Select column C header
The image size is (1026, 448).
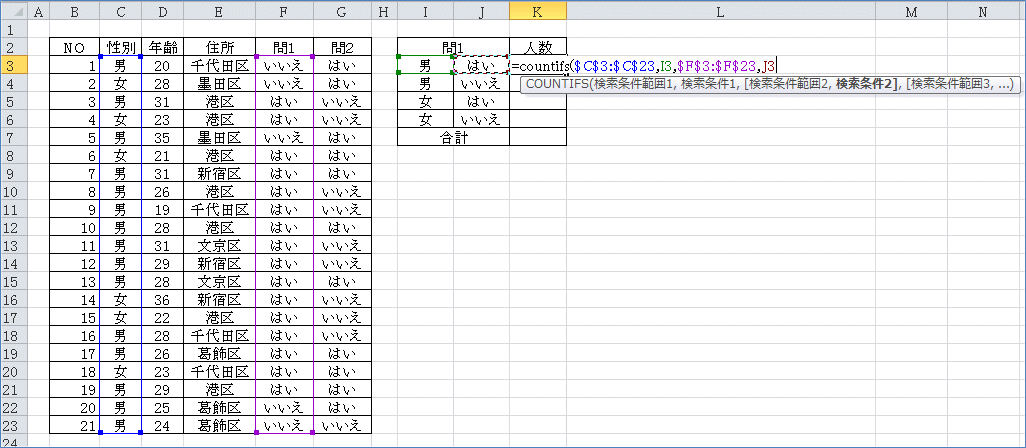pyautogui.click(x=121, y=11)
